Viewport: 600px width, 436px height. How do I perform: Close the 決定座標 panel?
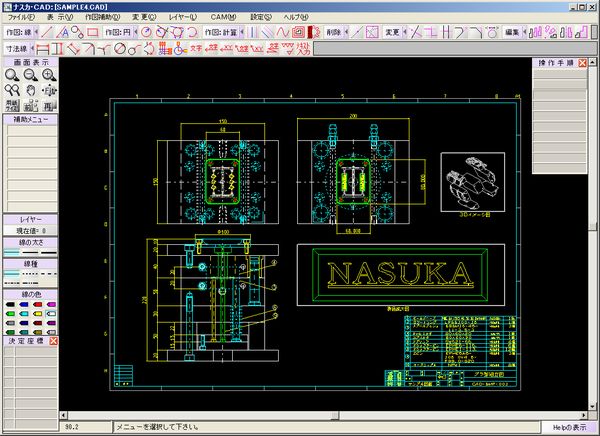[x=54, y=341]
